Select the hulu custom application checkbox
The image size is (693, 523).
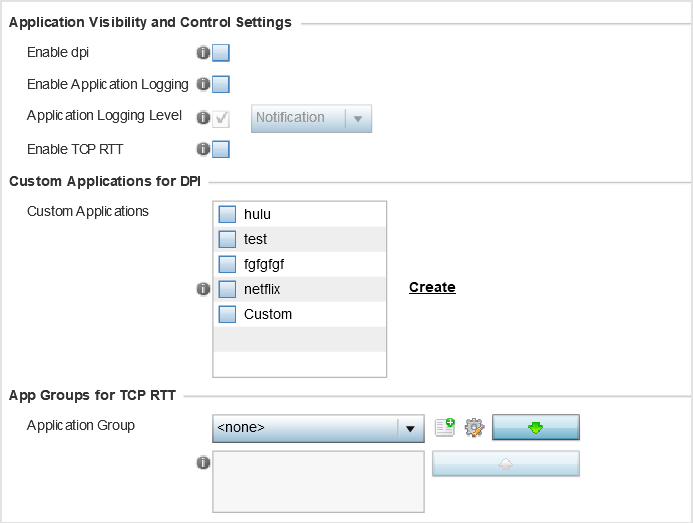click(x=227, y=214)
